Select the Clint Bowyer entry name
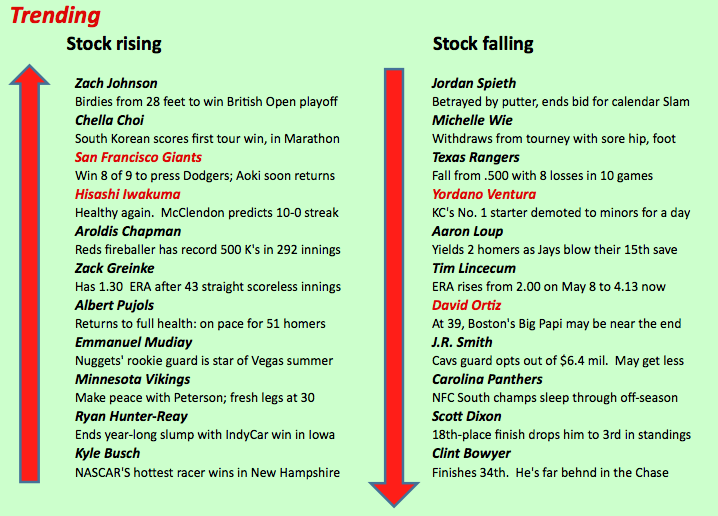Image resolution: width=718 pixels, height=516 pixels. click(x=471, y=453)
